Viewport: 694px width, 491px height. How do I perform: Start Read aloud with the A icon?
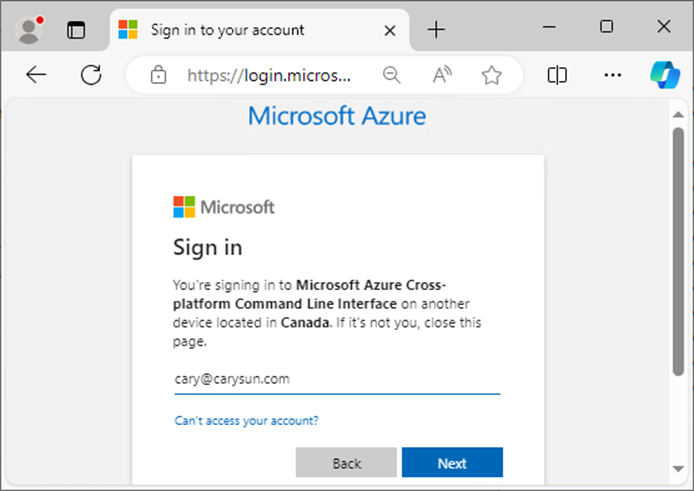point(442,75)
